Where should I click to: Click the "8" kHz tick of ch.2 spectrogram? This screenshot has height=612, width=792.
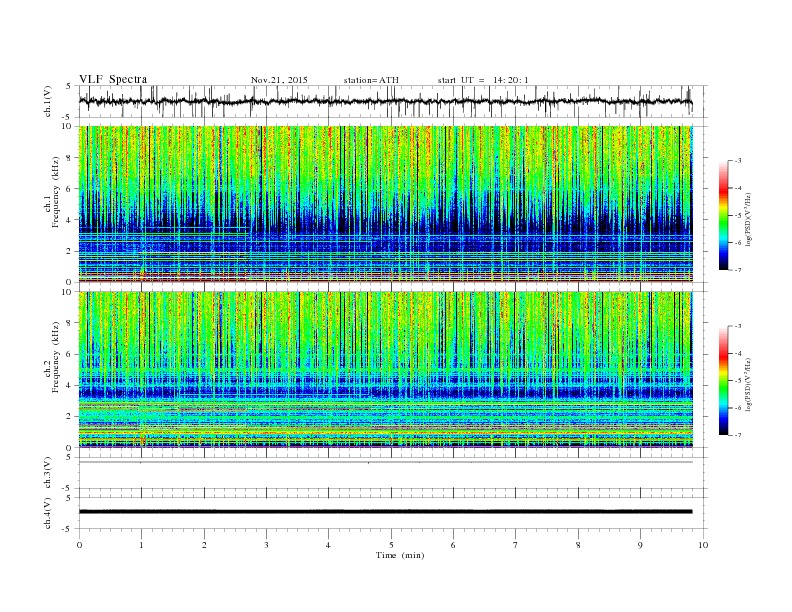point(70,323)
